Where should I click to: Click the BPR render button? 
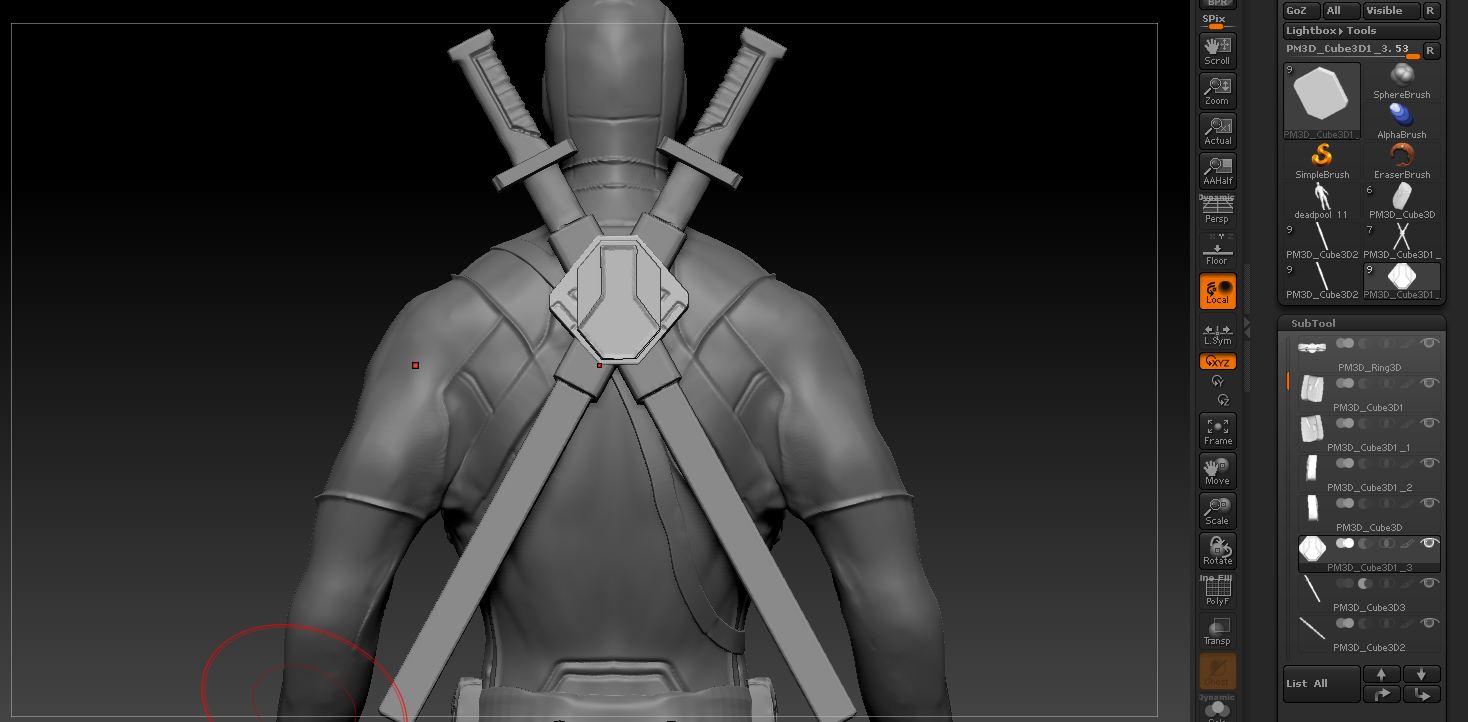pyautogui.click(x=1217, y=4)
